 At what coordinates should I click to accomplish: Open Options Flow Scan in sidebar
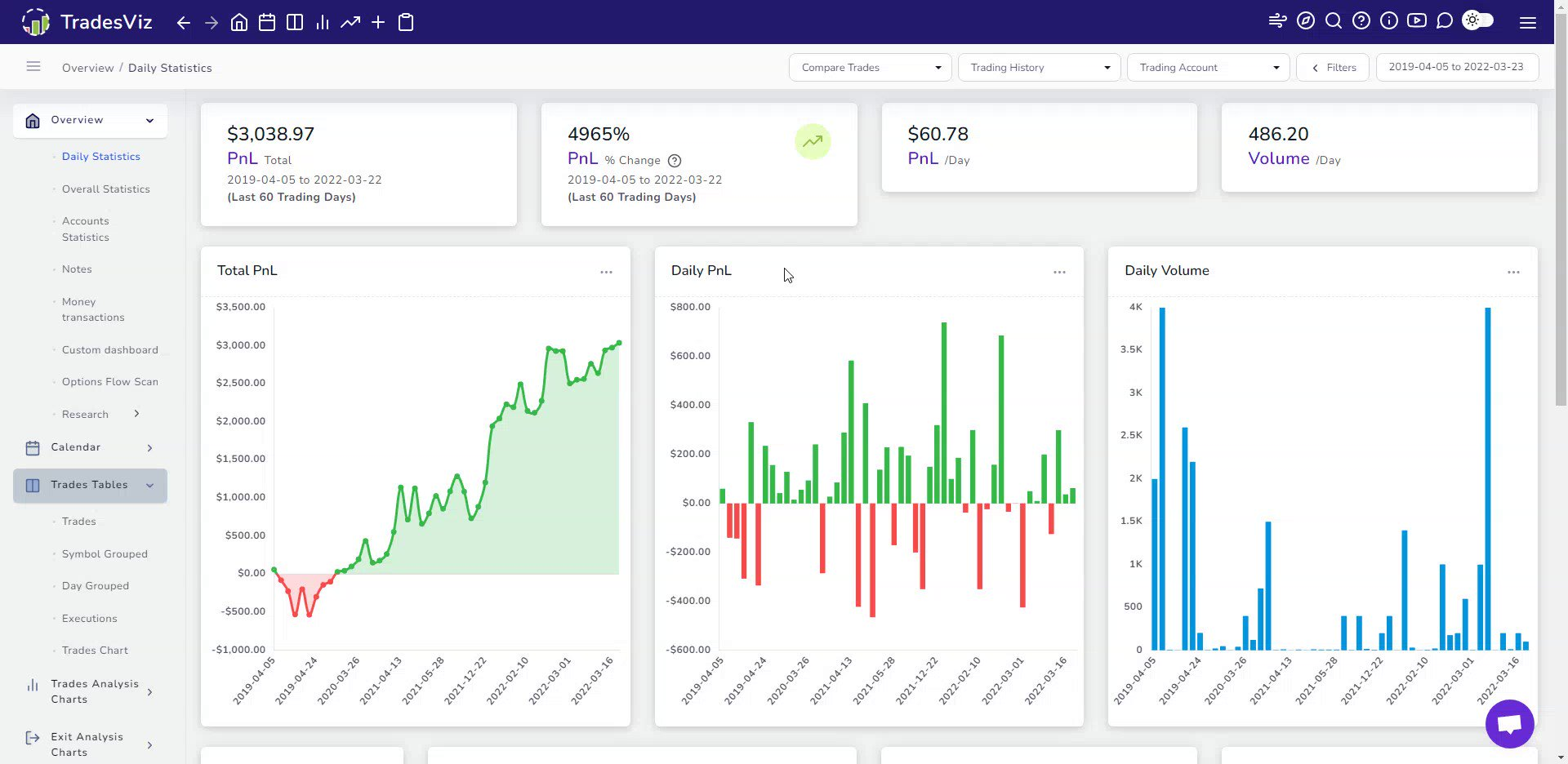pyautogui.click(x=110, y=382)
